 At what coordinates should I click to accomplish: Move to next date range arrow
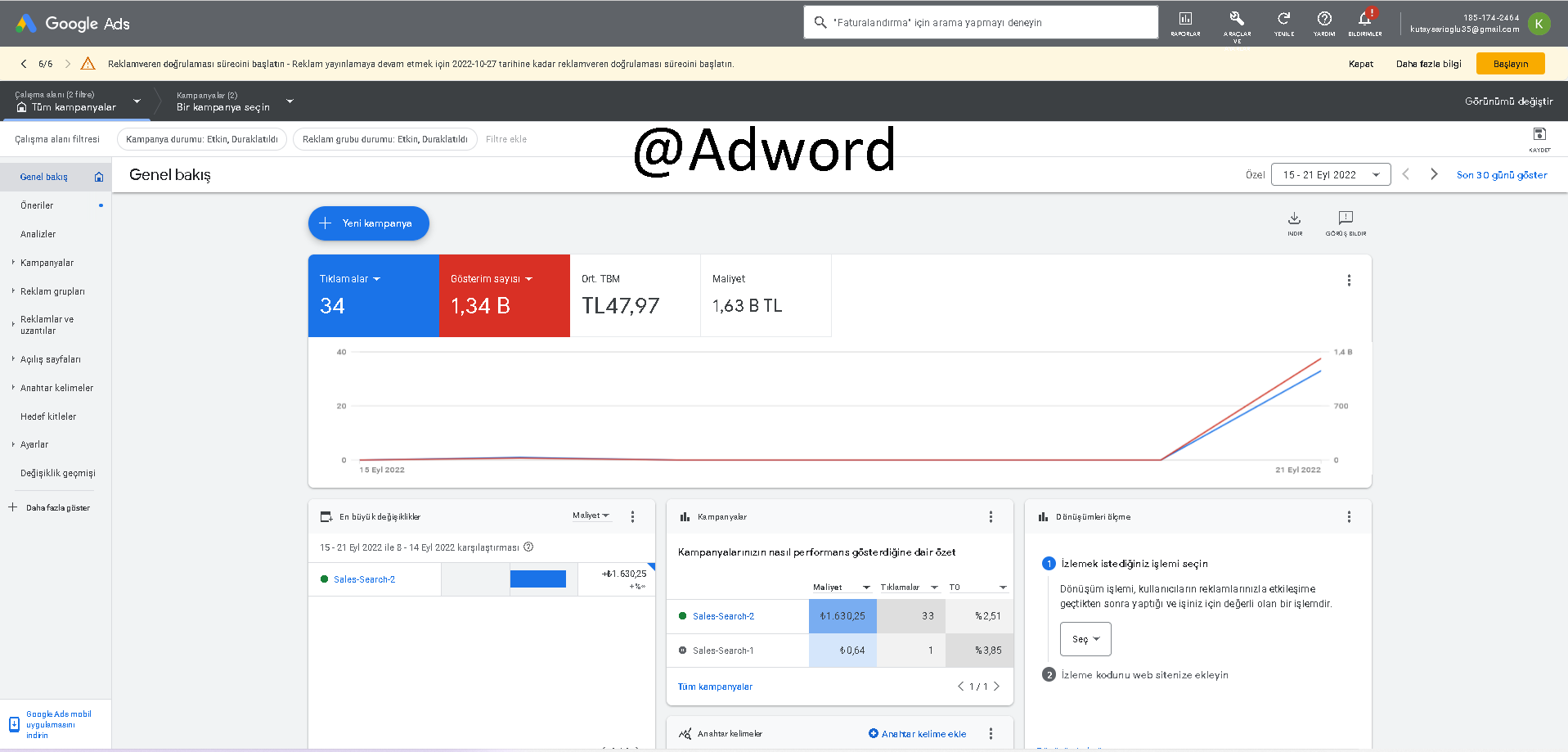pos(1434,174)
